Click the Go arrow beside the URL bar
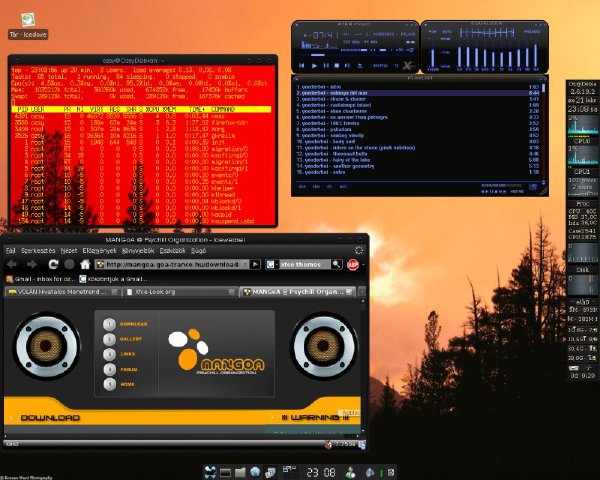Viewport: 600px width, 480px height. (255, 264)
